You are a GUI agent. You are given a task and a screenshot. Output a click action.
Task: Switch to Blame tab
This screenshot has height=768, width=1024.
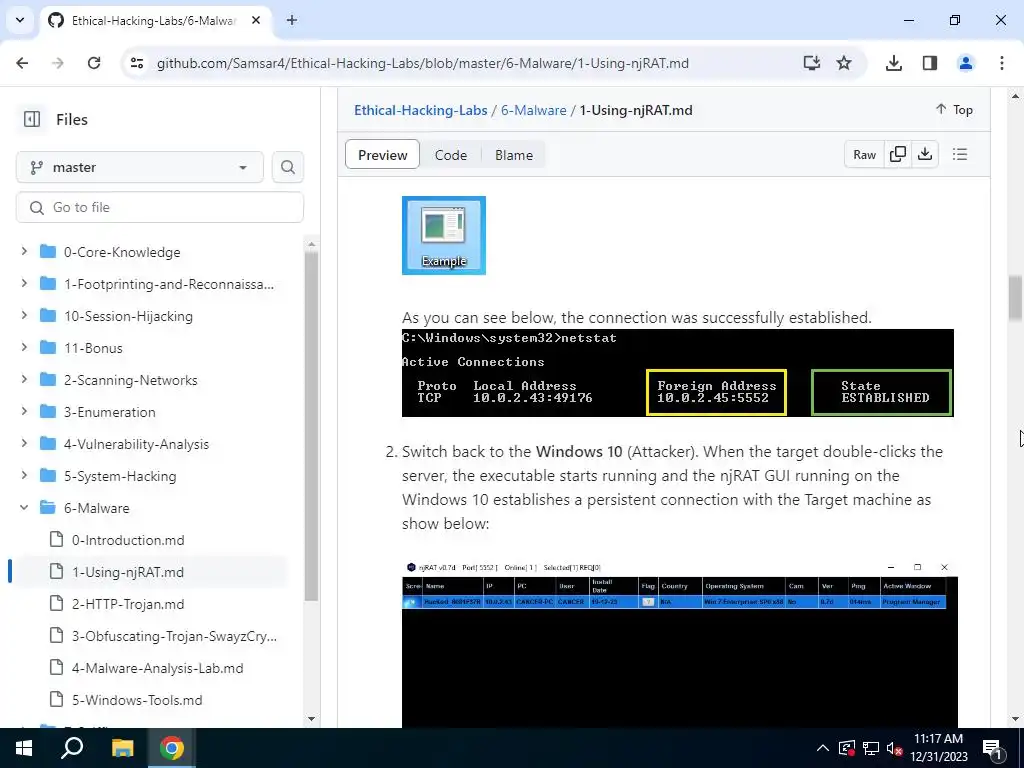click(x=513, y=155)
